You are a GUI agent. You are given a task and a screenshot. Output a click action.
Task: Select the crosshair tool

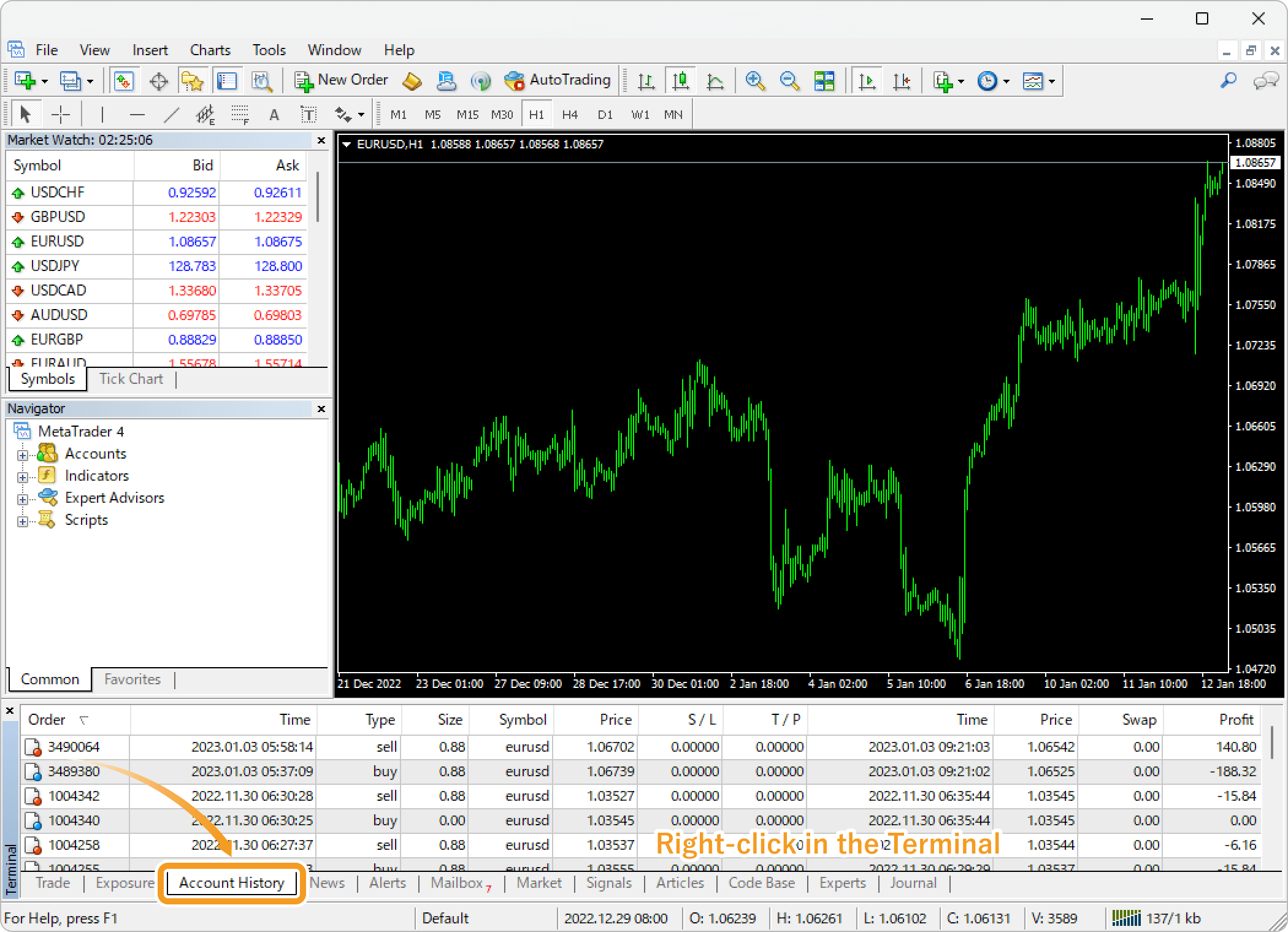pyautogui.click(x=60, y=115)
